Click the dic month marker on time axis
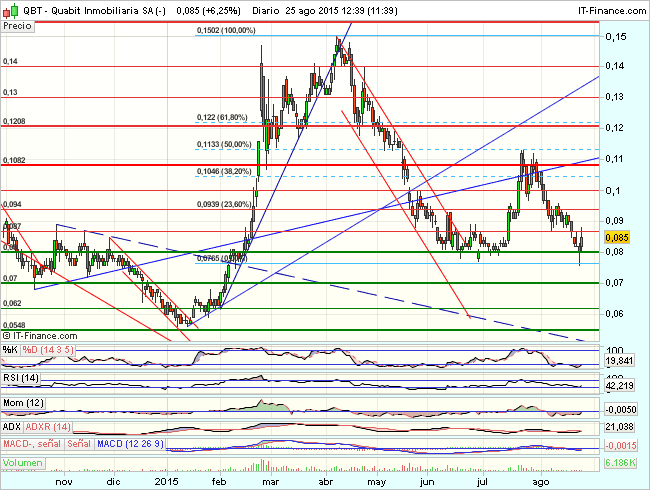 113,482
